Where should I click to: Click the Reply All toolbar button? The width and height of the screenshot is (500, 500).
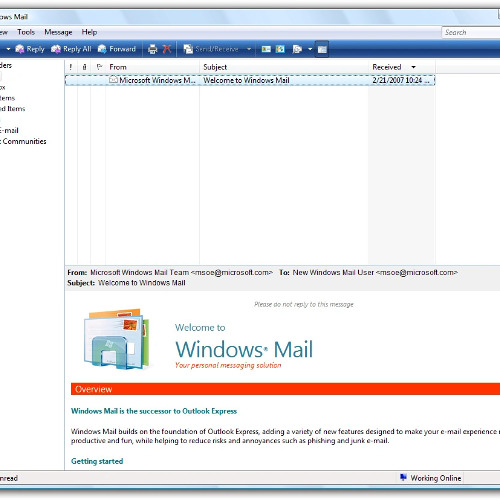tap(71, 49)
